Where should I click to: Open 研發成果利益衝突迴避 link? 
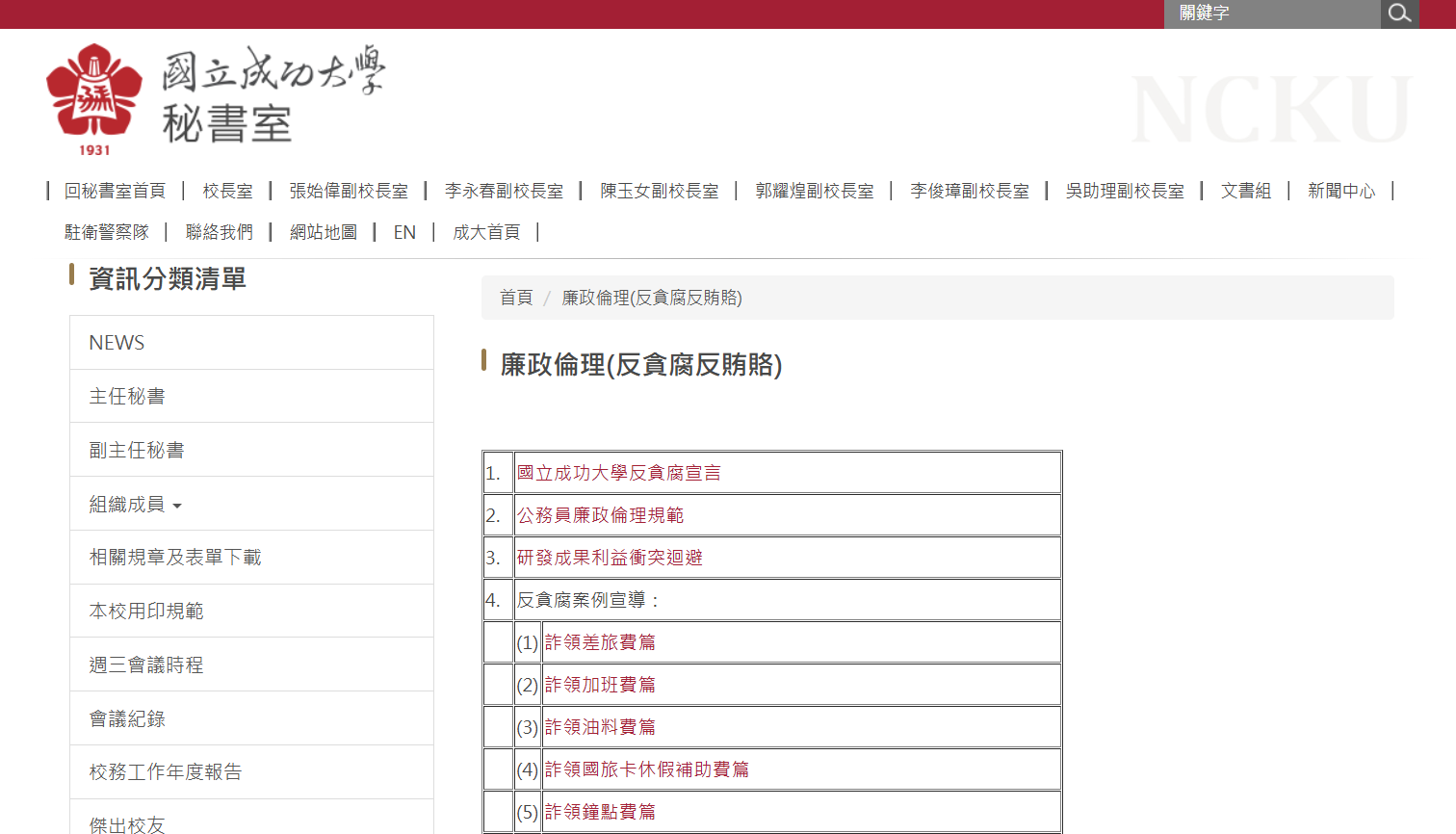click(610, 558)
